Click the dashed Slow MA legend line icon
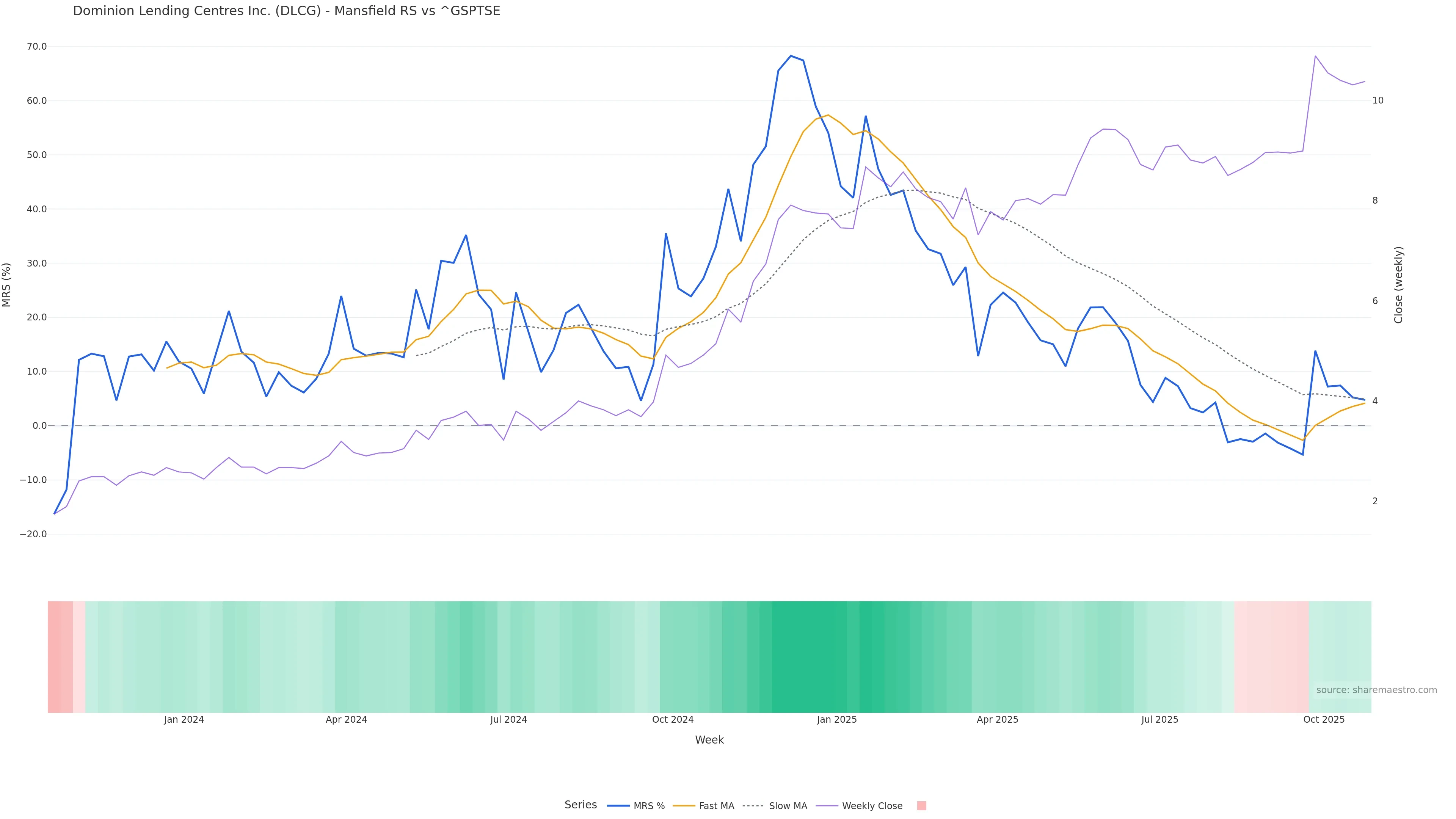Viewport: 1456px width, 819px height. pyautogui.click(x=753, y=806)
